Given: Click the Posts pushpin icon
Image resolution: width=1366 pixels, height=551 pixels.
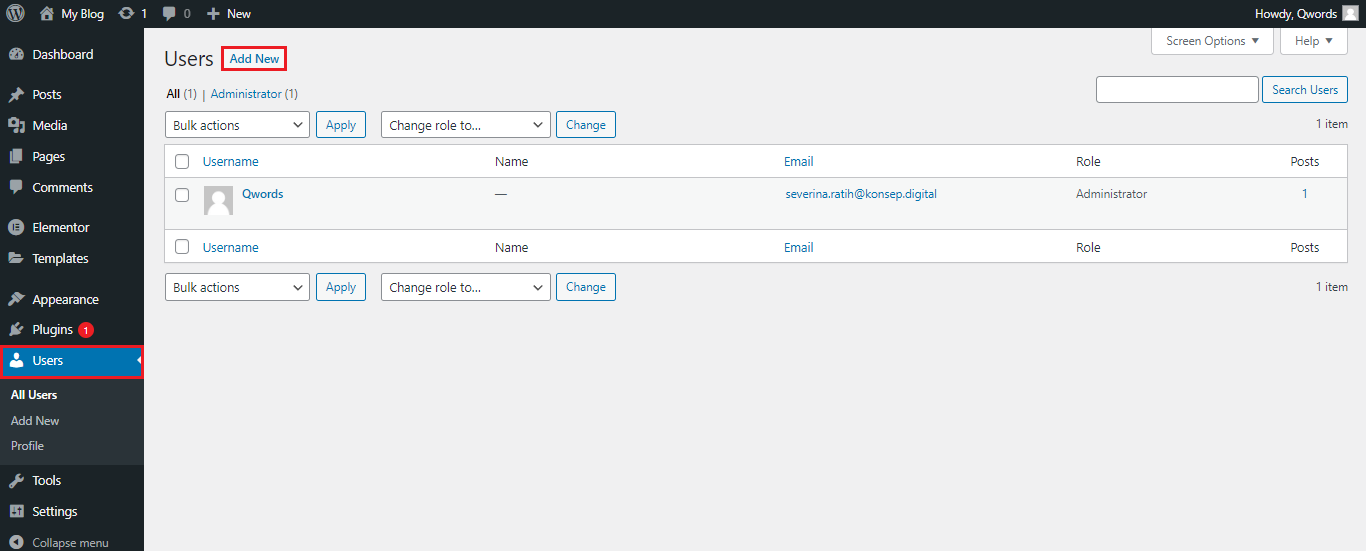Looking at the screenshot, I should point(16,95).
